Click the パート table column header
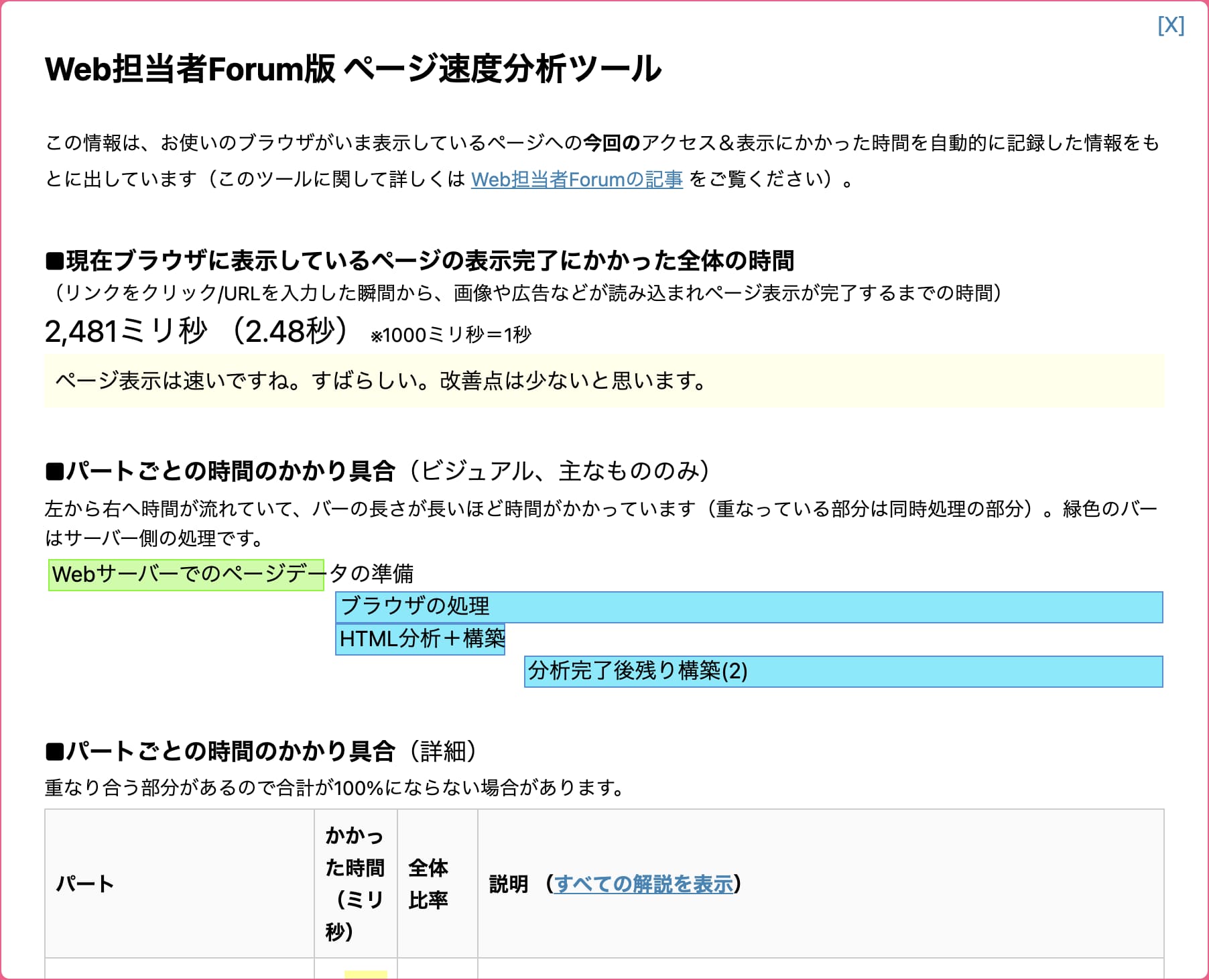The width and height of the screenshot is (1209, 980). pyautogui.click(x=180, y=883)
